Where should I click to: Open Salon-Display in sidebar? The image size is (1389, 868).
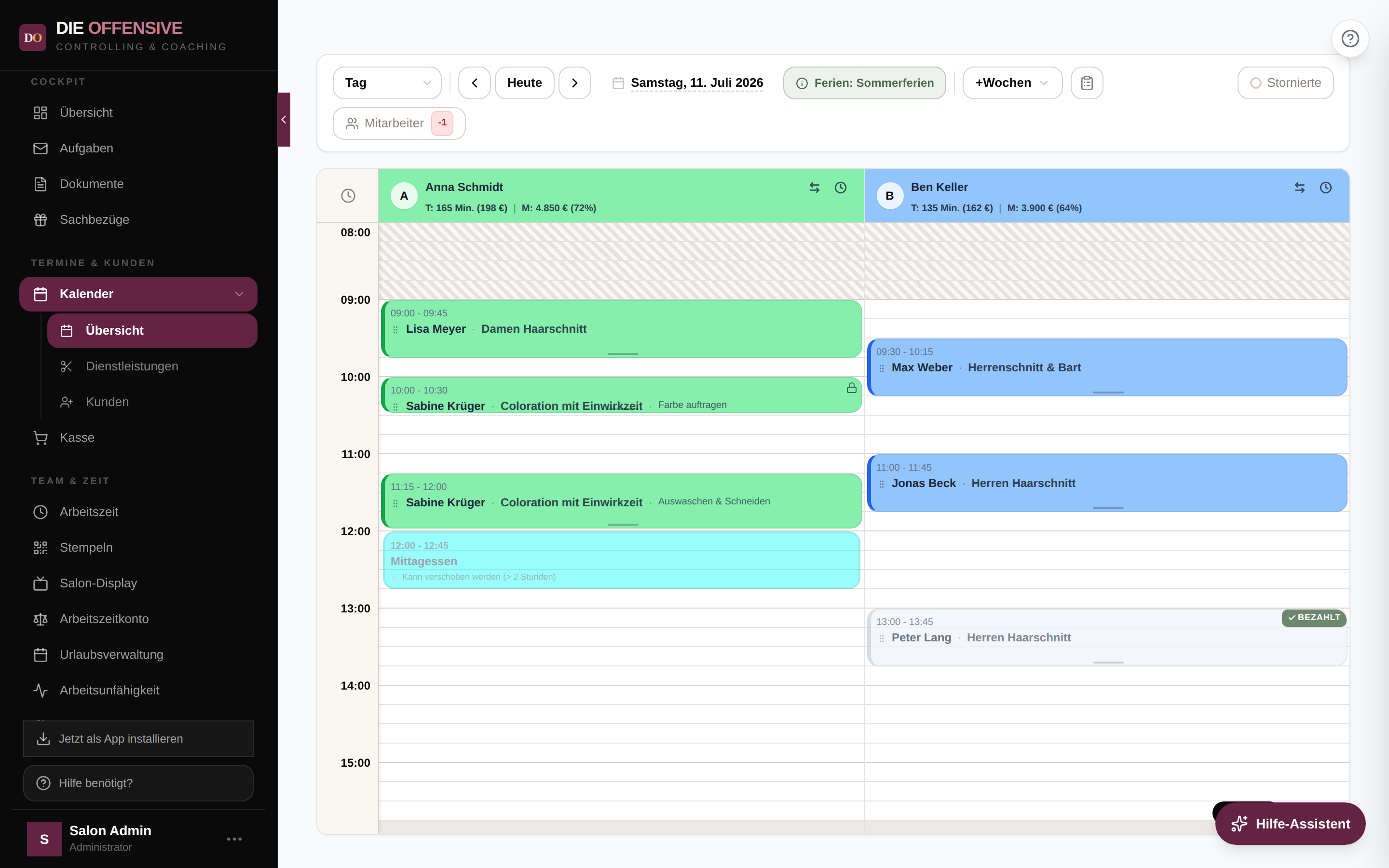click(x=138, y=583)
